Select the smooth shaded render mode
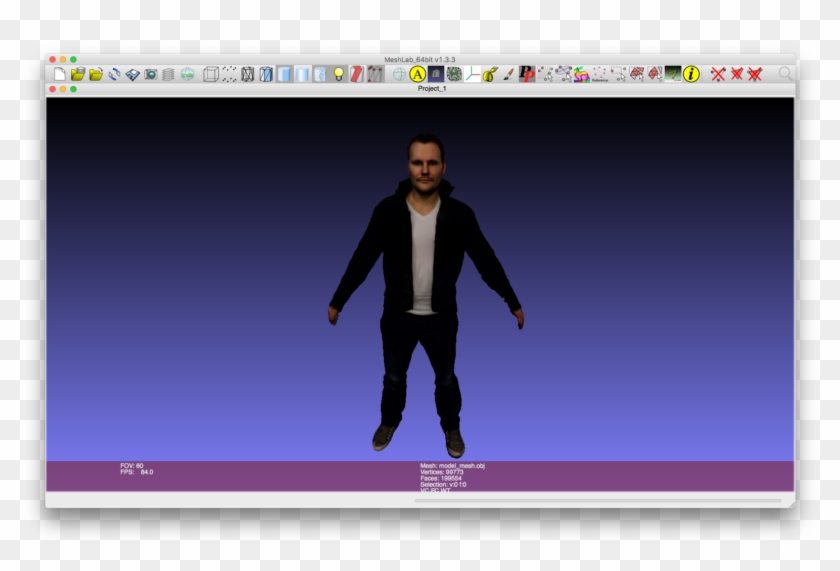Image resolution: width=840 pixels, height=571 pixels. [302, 74]
